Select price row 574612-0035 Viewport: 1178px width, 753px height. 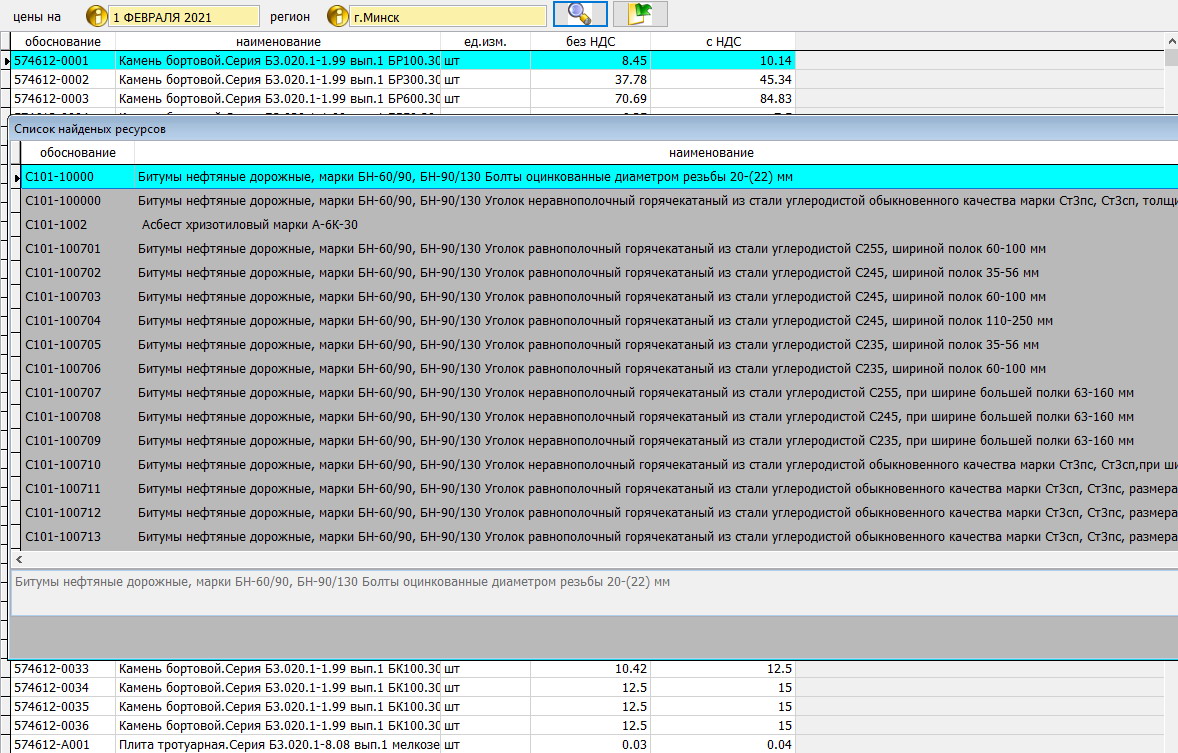tap(403, 706)
